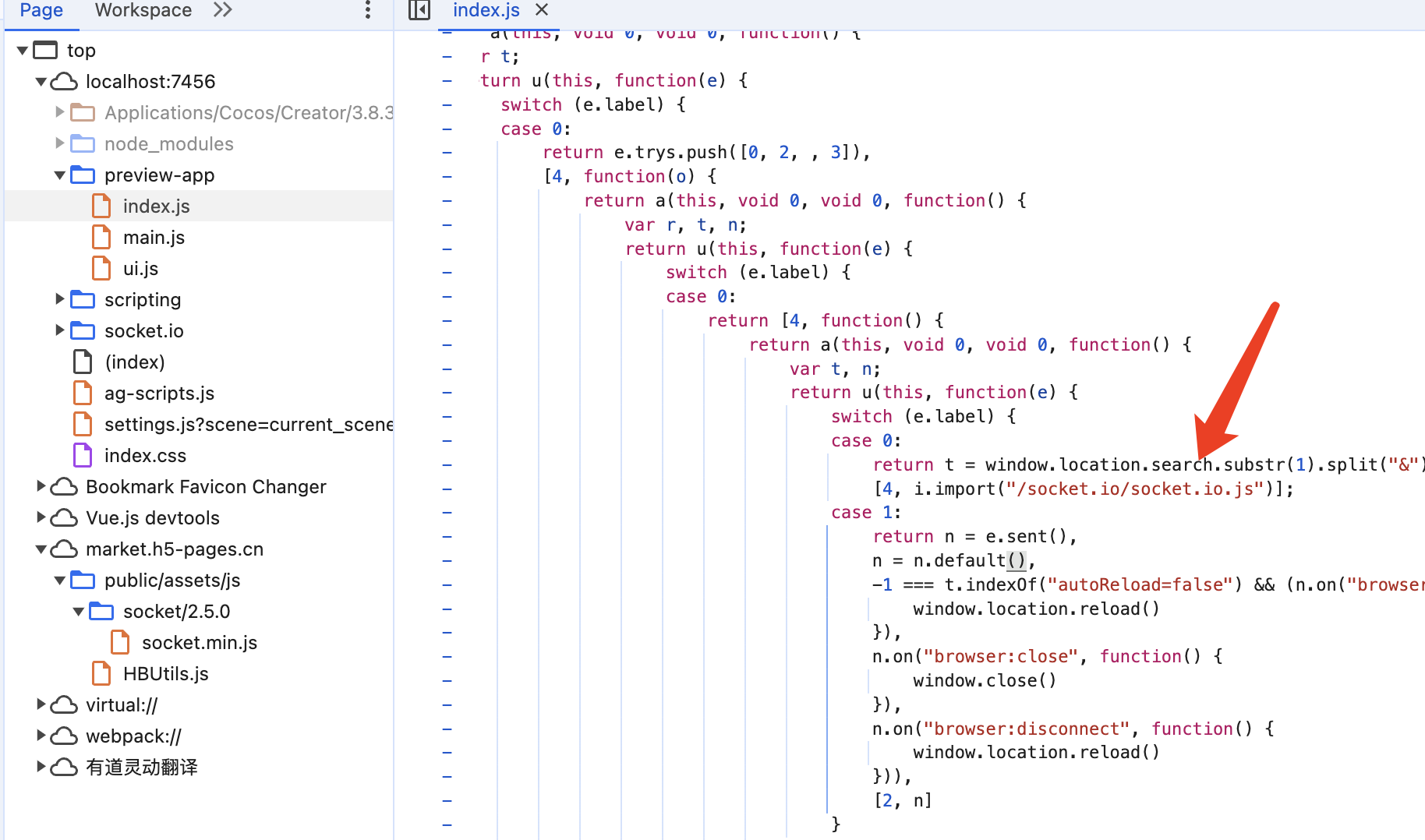Expand the scripting folder
The height and width of the screenshot is (840, 1425).
[x=60, y=299]
